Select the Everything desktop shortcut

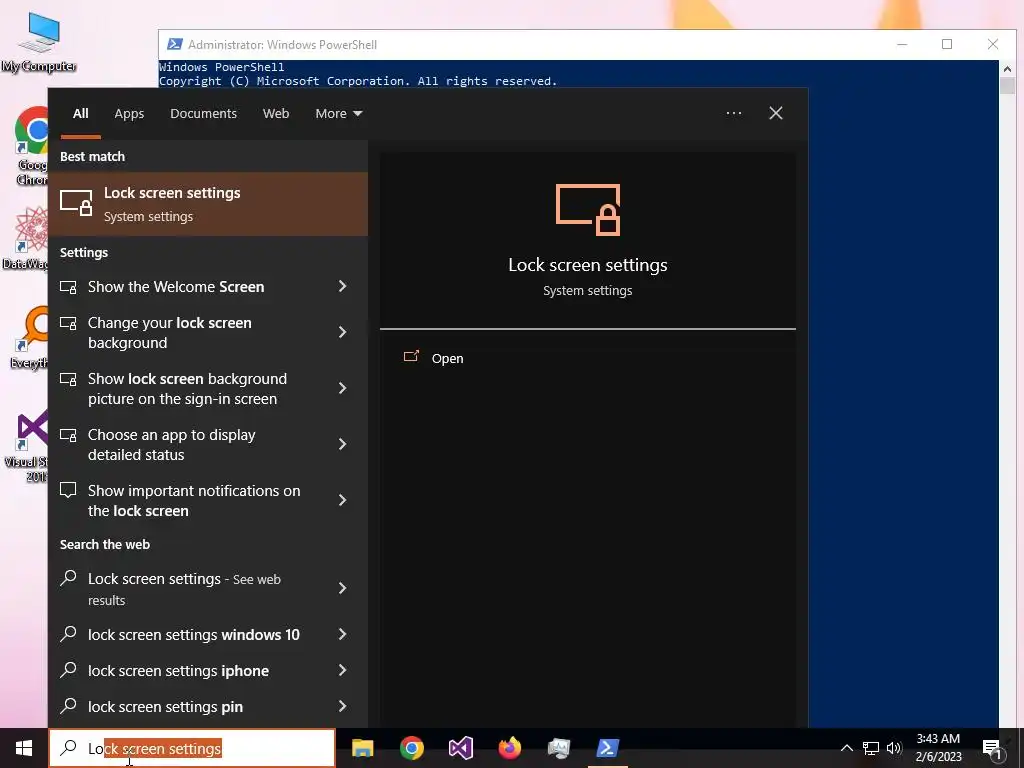pos(30,338)
